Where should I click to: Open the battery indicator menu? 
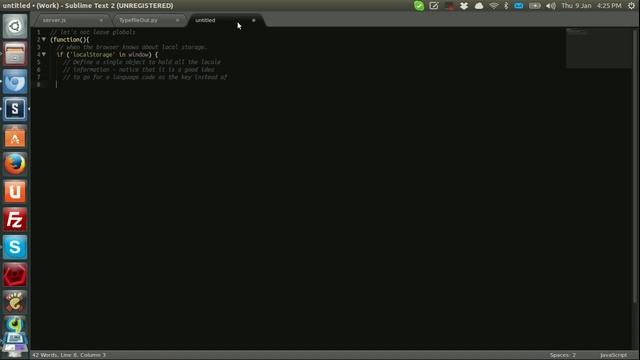coord(535,6)
